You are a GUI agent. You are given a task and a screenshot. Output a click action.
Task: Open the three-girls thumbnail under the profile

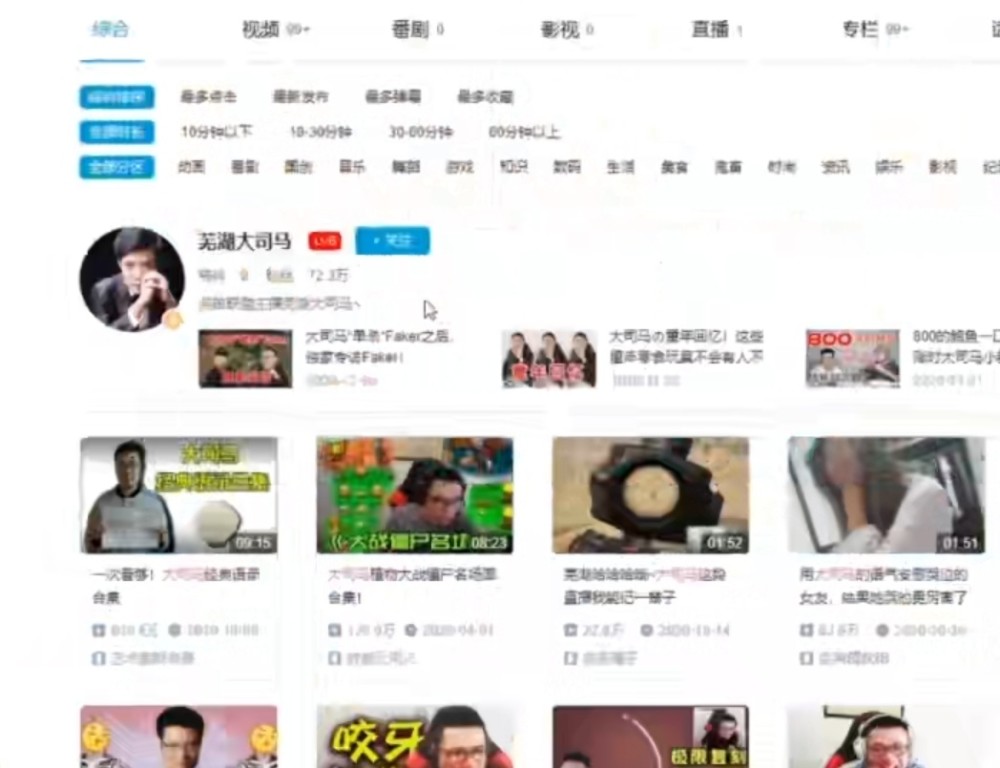549,358
